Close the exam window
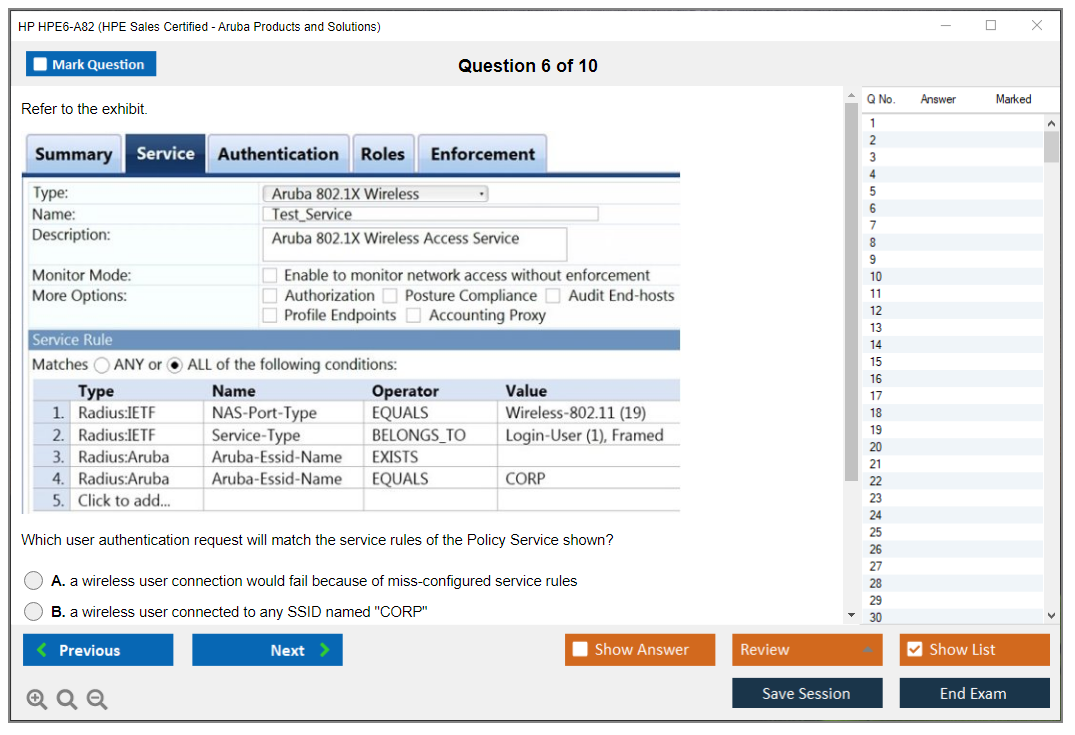Viewport: 1075px width, 735px height. point(1037,26)
